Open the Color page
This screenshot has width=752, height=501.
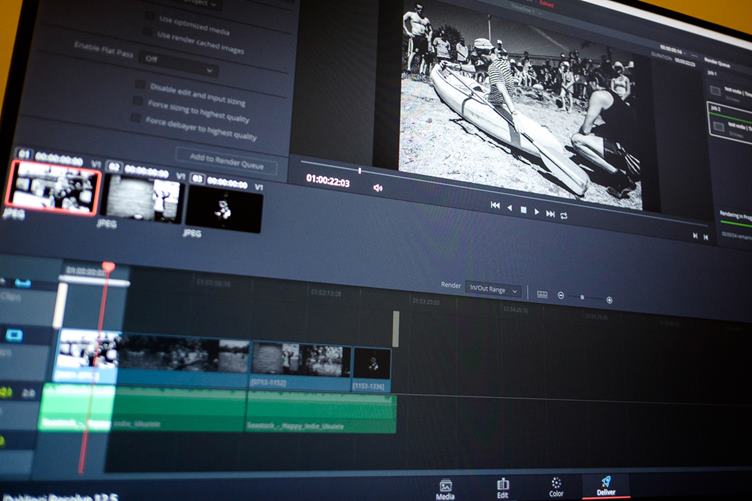coord(556,487)
